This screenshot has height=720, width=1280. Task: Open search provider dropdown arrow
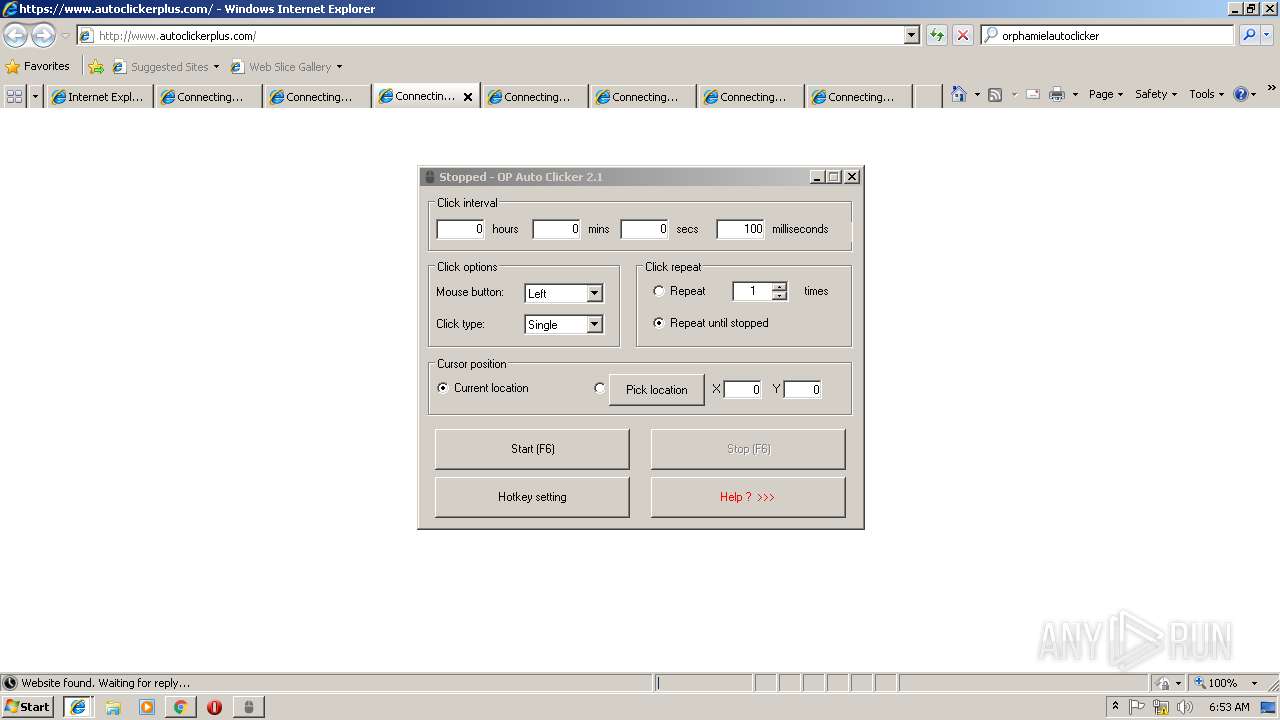pyautogui.click(x=1268, y=35)
